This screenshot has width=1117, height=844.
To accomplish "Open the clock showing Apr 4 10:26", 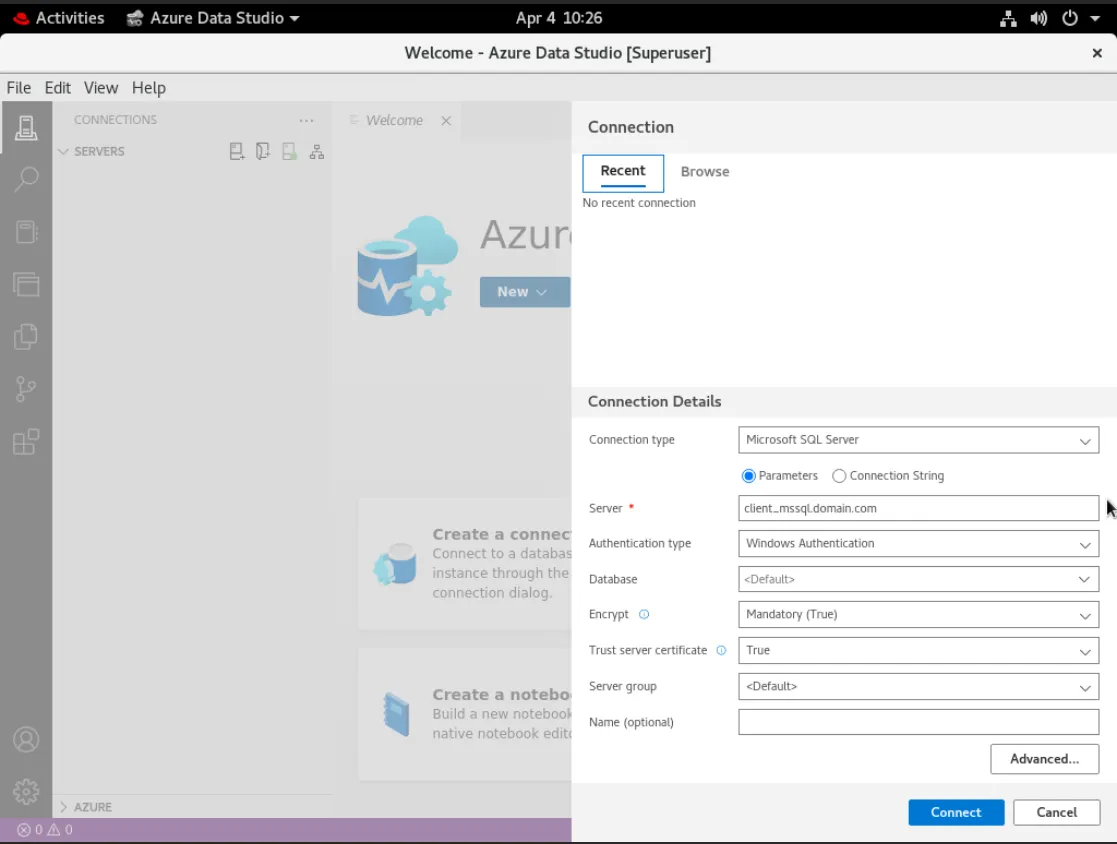I will [x=559, y=19].
